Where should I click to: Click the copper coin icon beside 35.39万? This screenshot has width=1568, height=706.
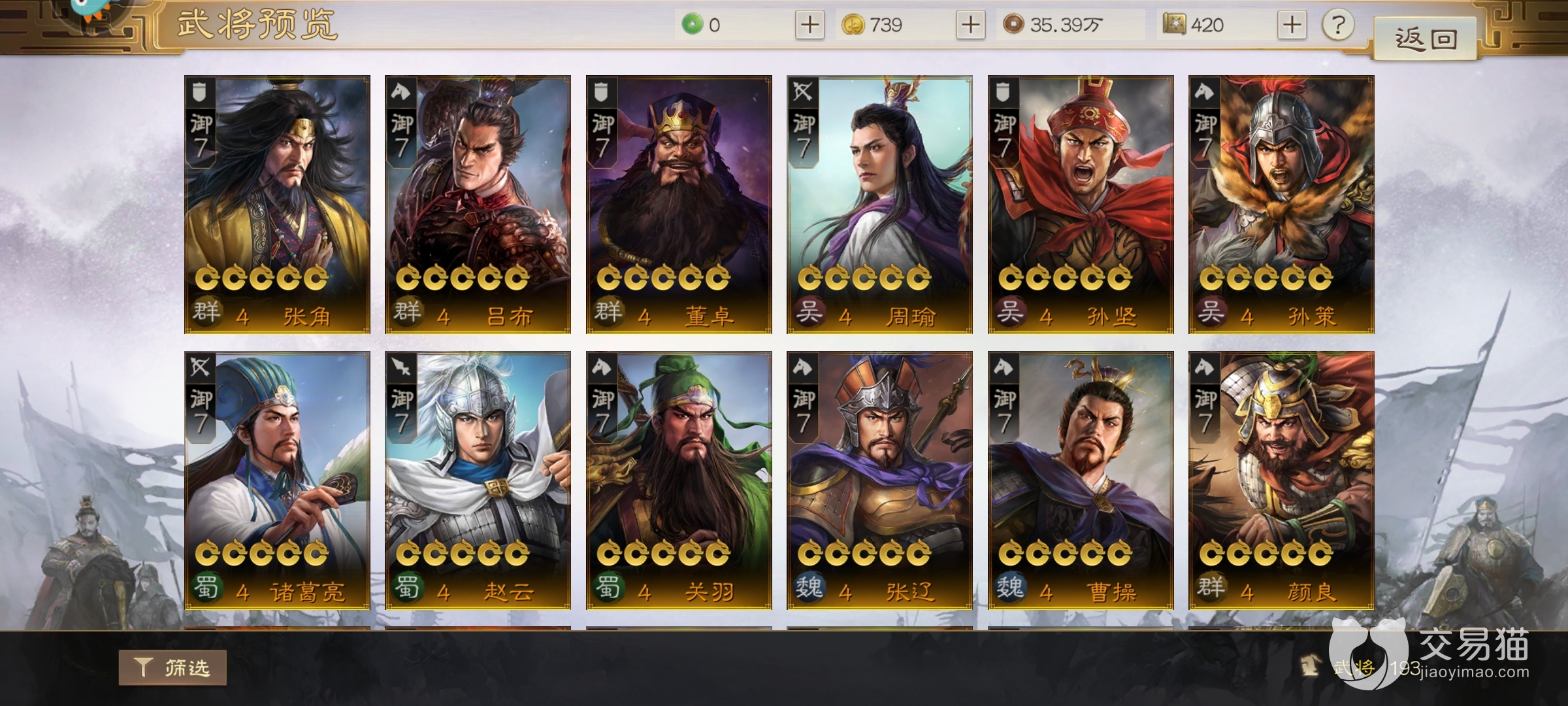[x=1013, y=25]
